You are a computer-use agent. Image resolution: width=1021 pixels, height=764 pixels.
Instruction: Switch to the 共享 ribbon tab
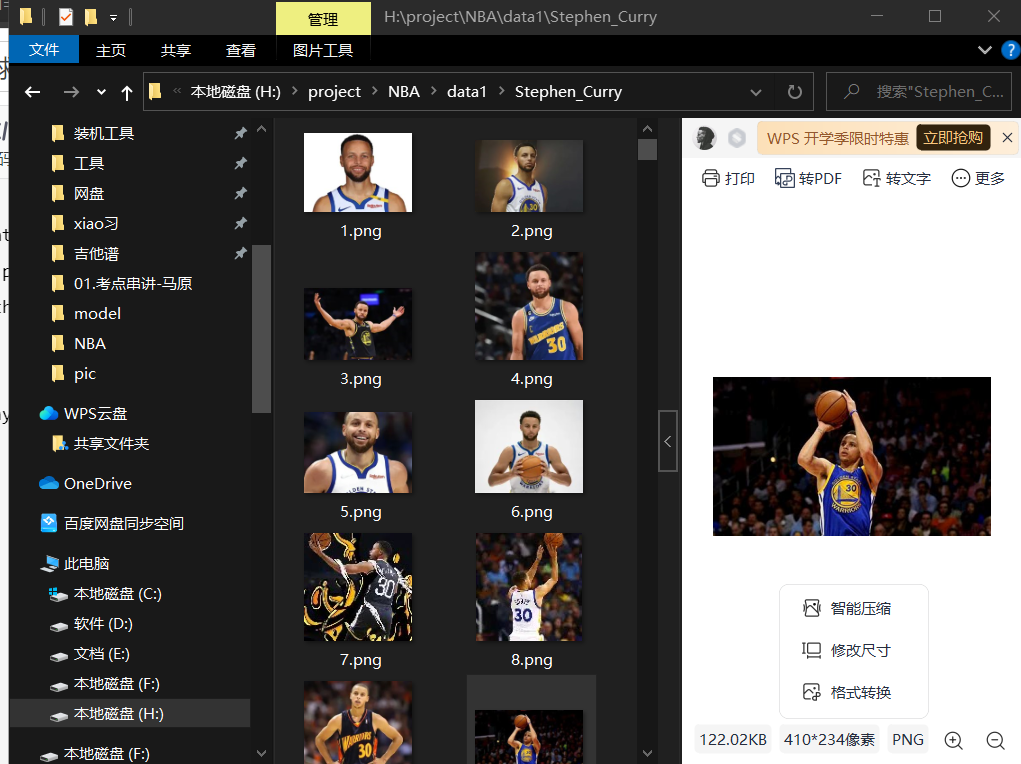pyautogui.click(x=176, y=50)
